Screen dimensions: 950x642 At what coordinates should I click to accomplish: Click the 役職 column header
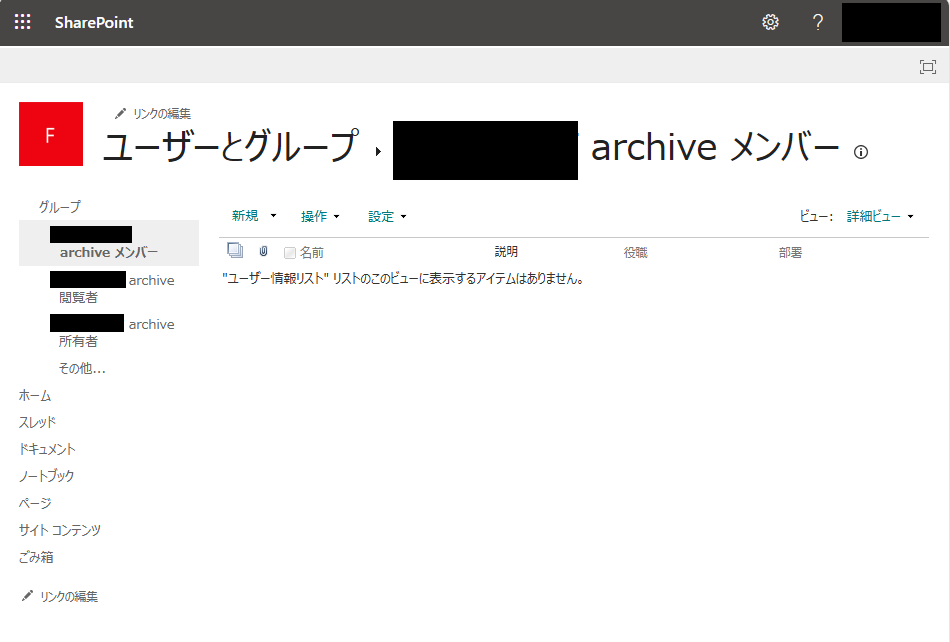coord(636,253)
